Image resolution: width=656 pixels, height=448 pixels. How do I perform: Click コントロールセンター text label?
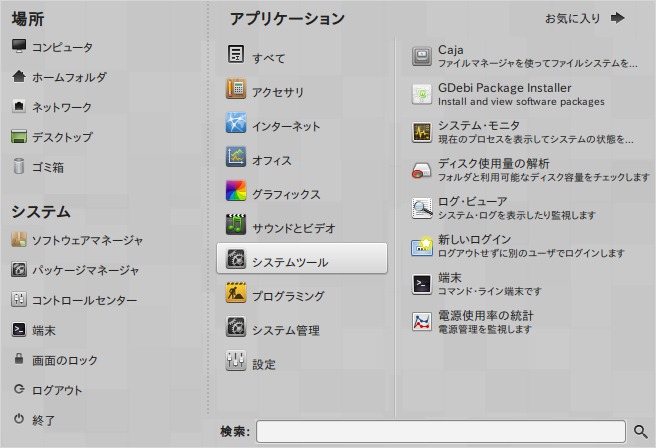click(85, 301)
